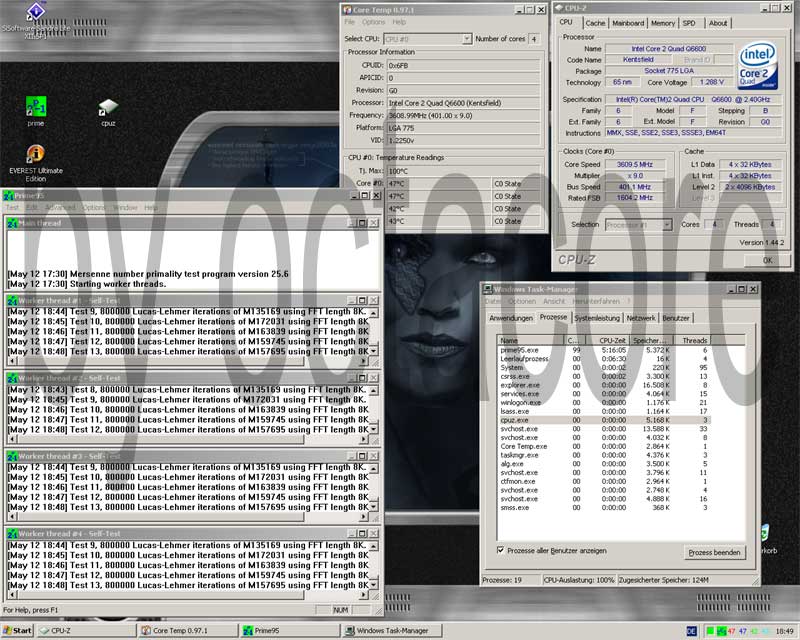Click Worker thread #3 window icon

tap(12, 456)
